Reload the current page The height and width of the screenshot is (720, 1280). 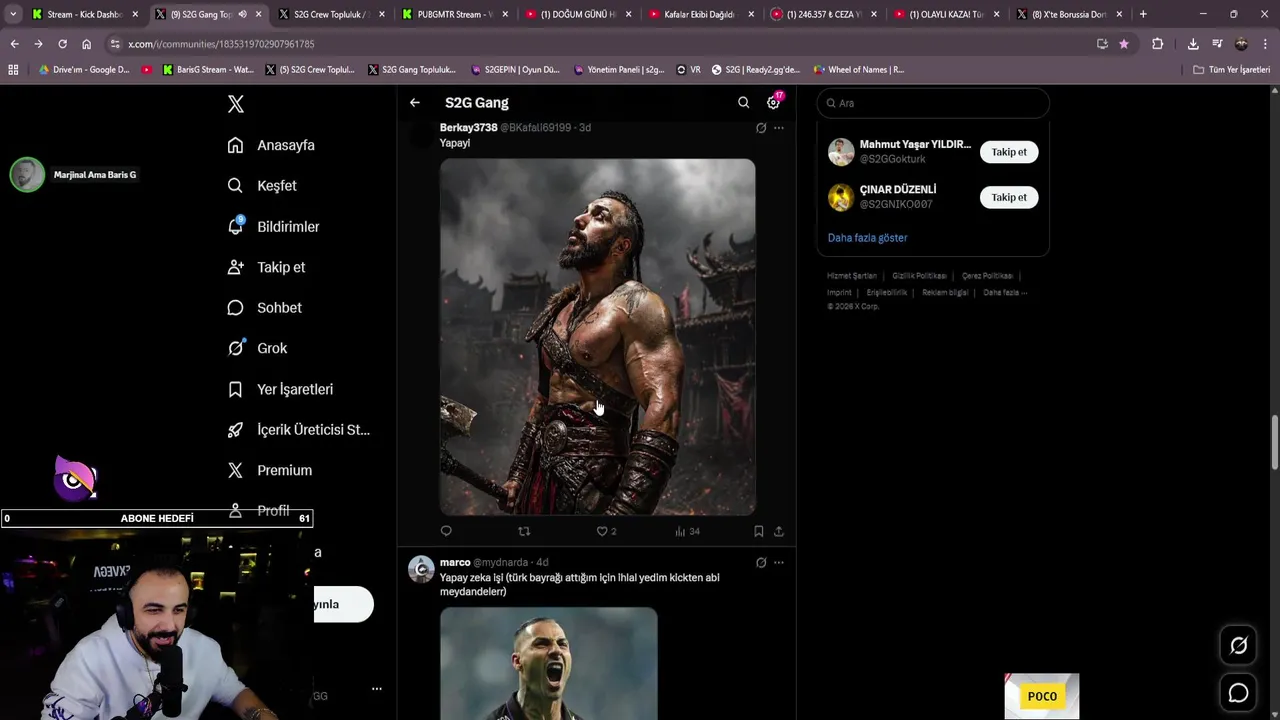click(x=62, y=44)
